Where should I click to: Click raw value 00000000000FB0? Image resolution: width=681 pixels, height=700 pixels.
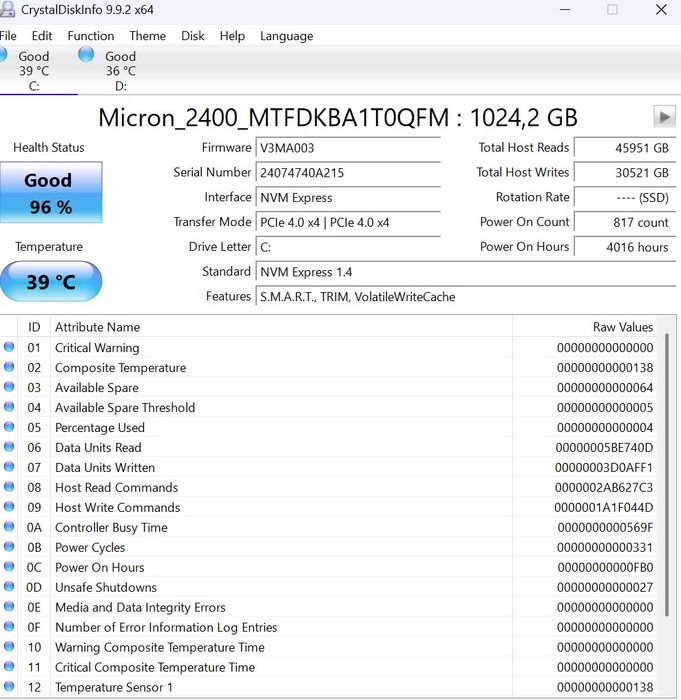605,567
